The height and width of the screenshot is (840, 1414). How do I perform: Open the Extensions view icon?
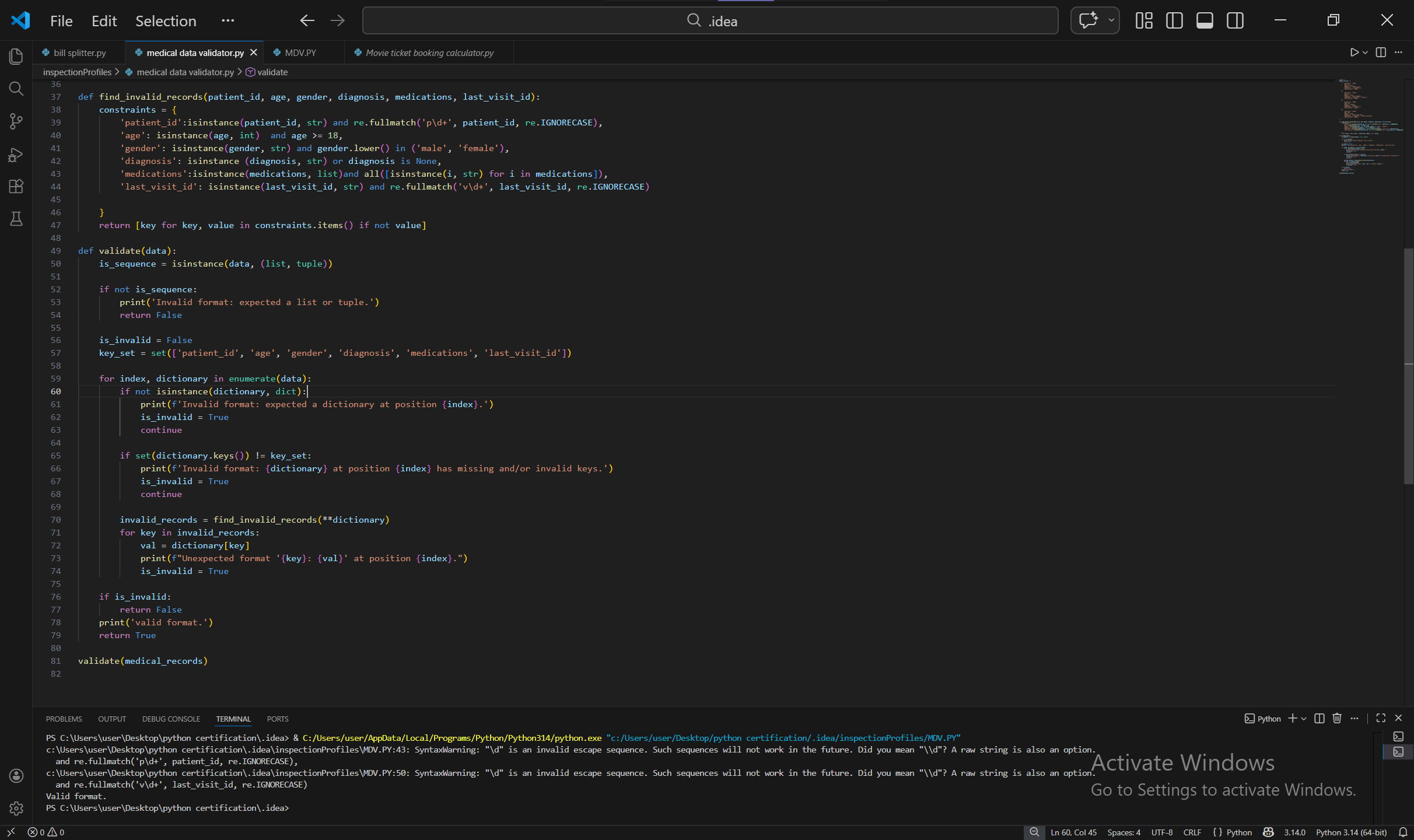tap(16, 187)
